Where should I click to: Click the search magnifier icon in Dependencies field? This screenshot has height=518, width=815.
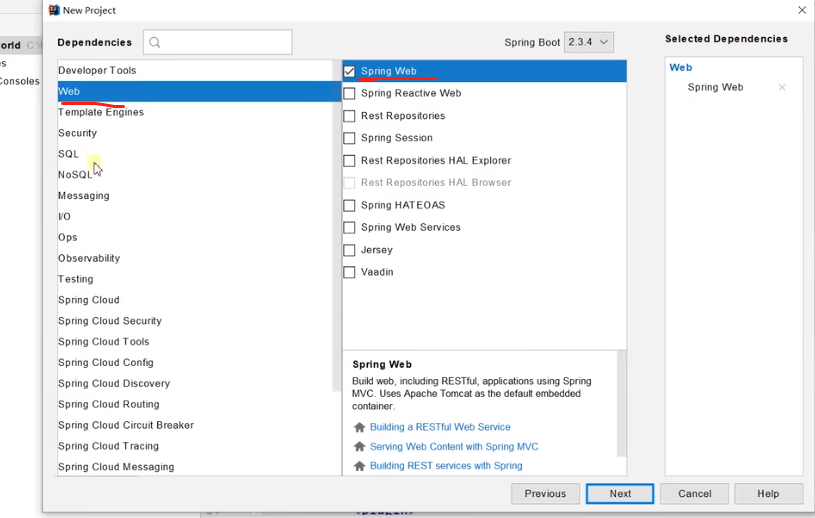pyautogui.click(x=154, y=43)
